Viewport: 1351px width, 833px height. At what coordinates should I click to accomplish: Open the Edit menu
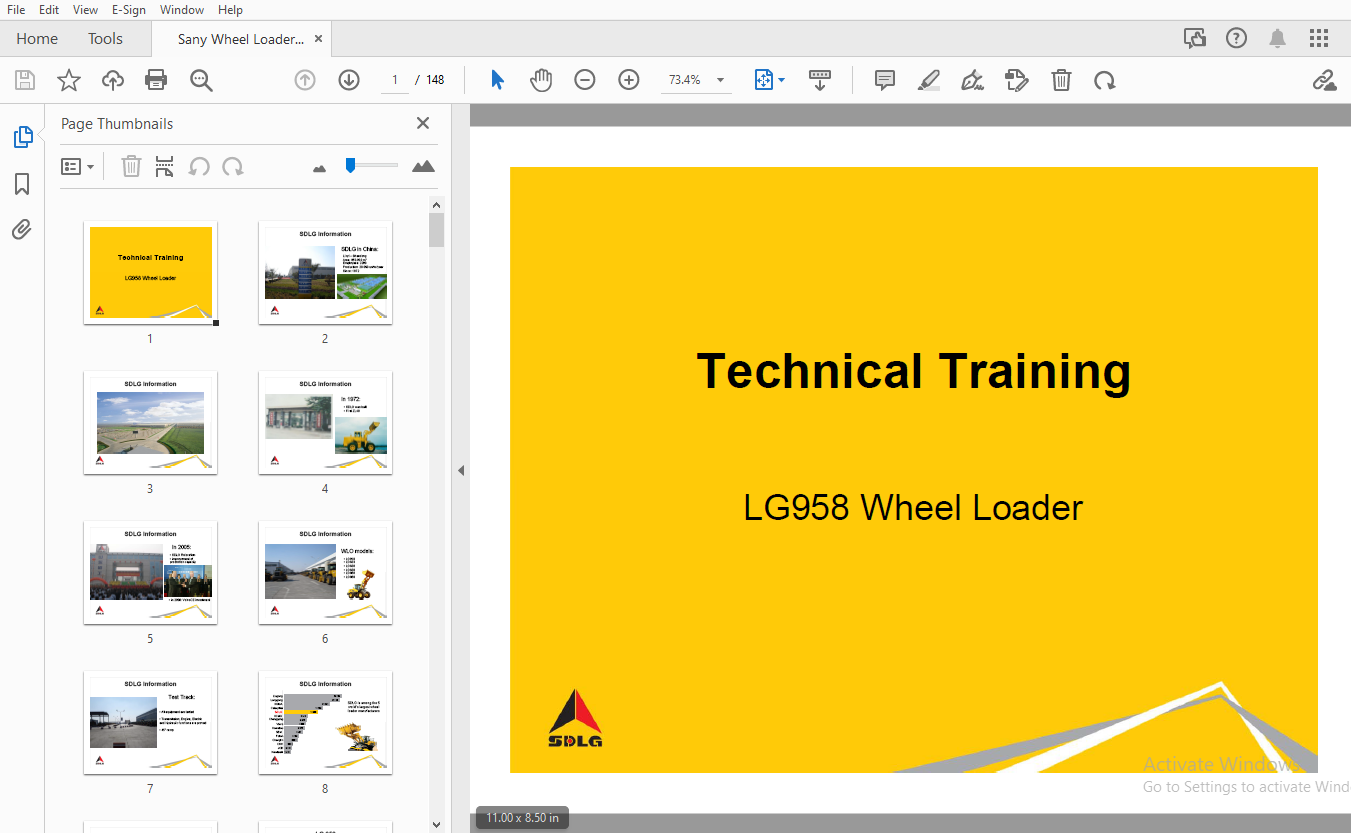49,10
